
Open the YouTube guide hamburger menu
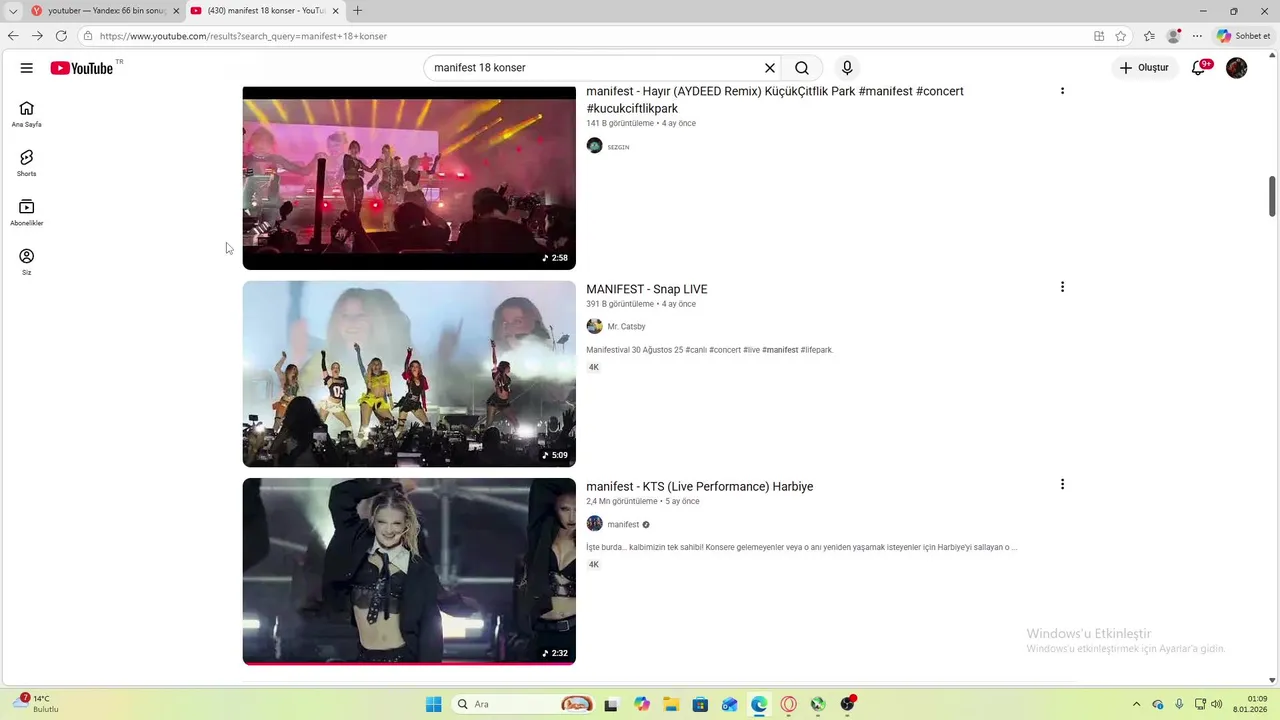(x=26, y=68)
